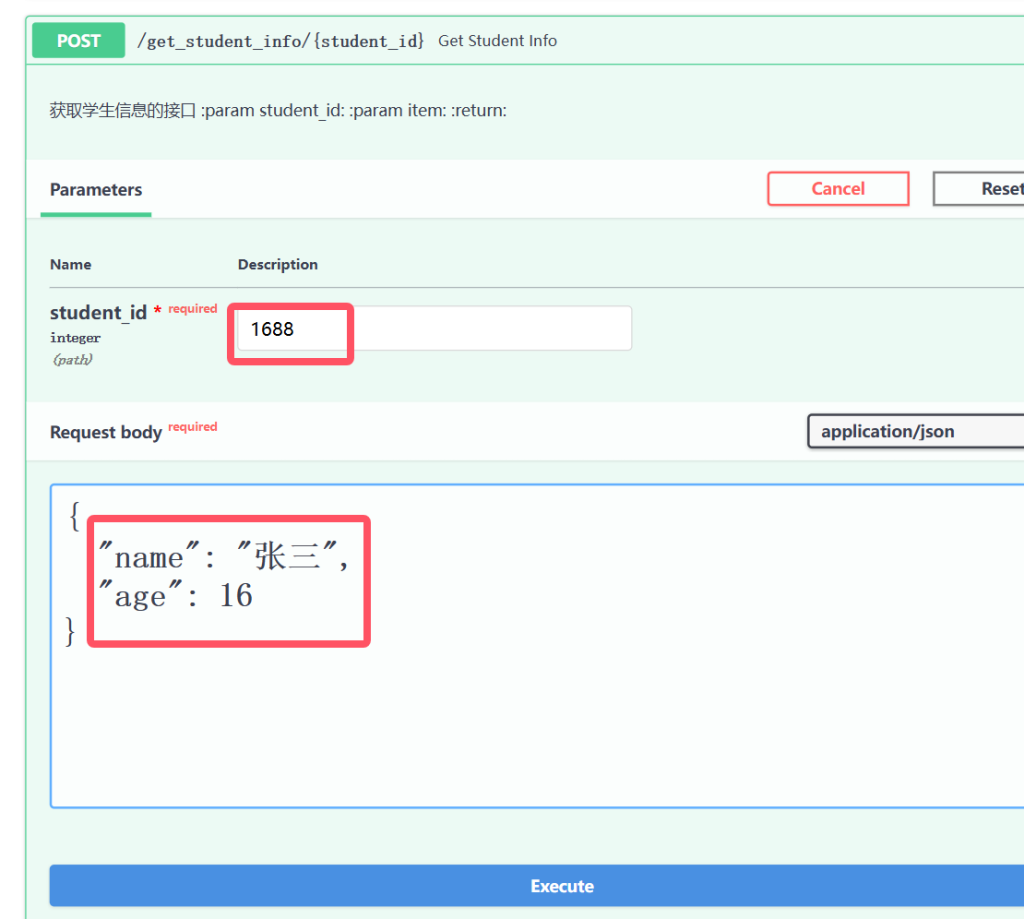Click the integer type label under student_id
This screenshot has width=1024, height=919.
coord(75,338)
